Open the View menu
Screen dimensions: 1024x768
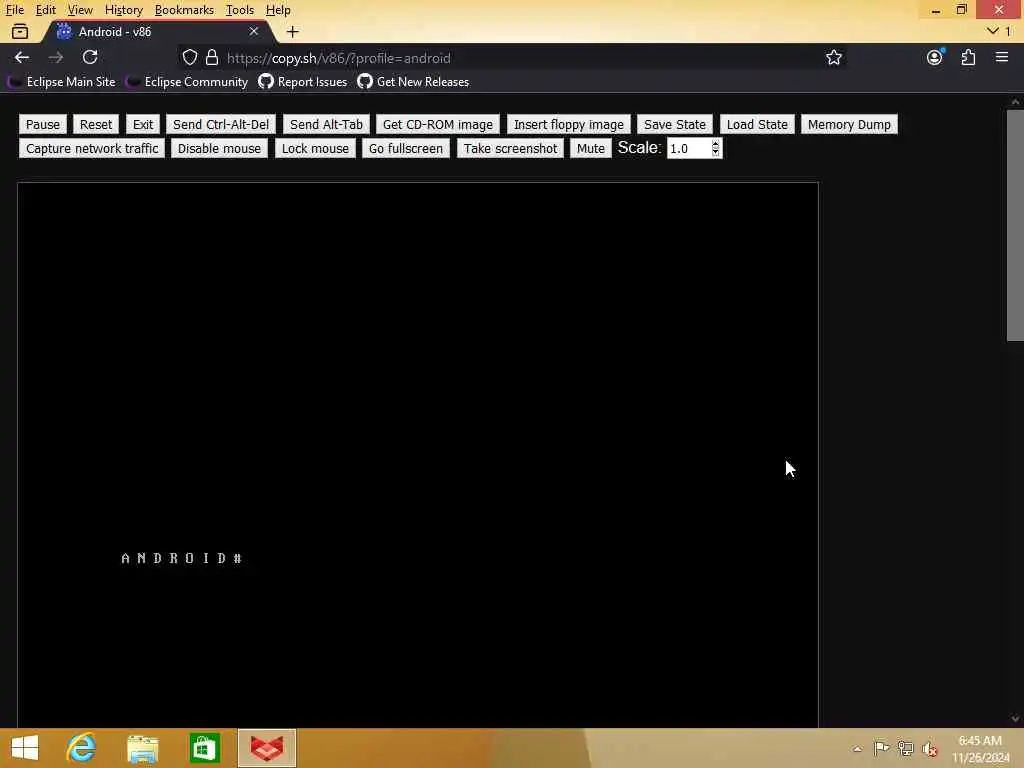coord(80,10)
